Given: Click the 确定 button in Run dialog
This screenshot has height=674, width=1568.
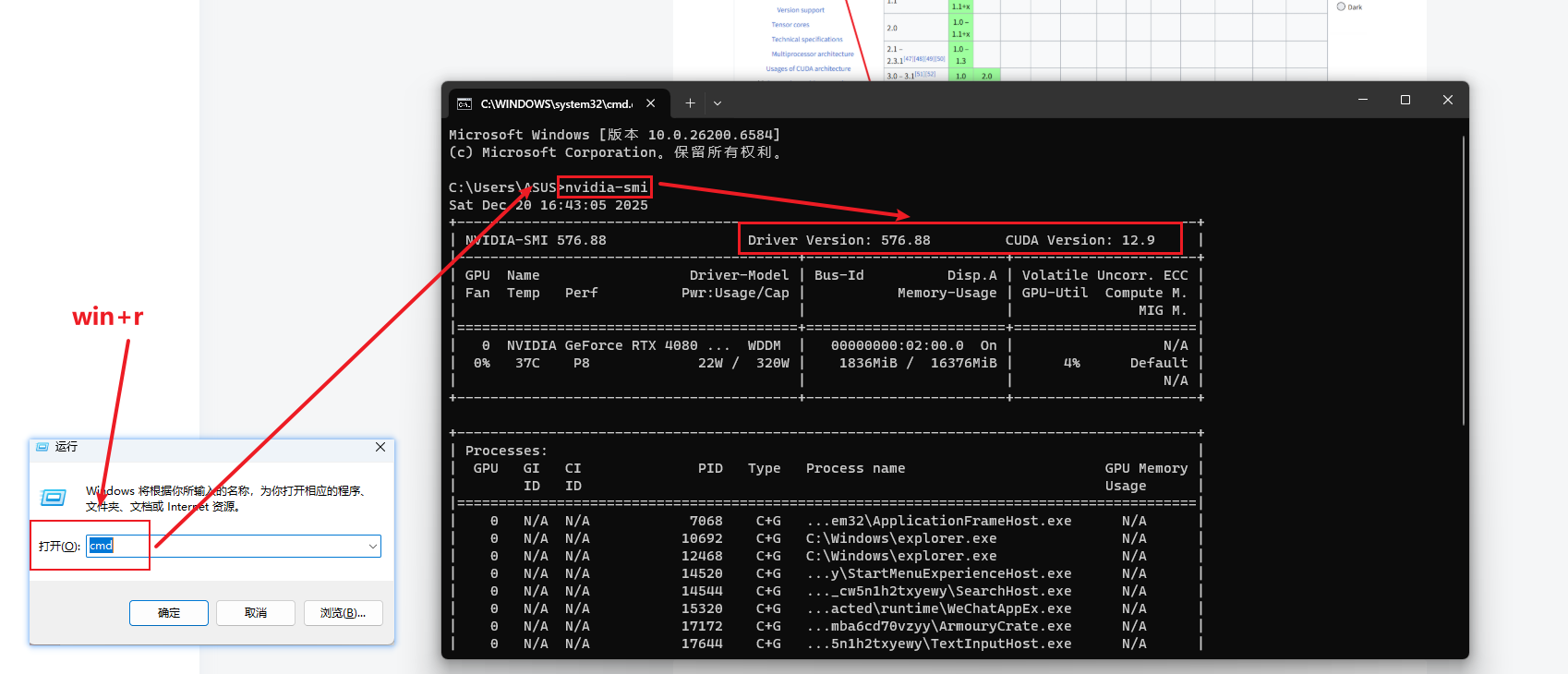Looking at the screenshot, I should coord(169,613).
